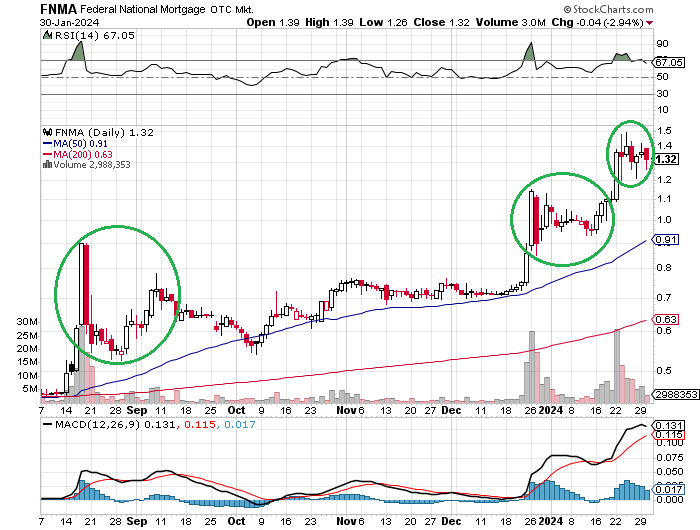
Task: Click the Federal National Mortgage company name
Action: tap(143, 9)
